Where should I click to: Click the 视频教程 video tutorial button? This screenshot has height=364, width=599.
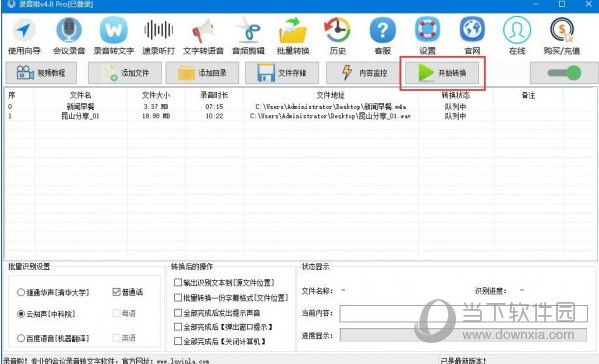pos(41,73)
